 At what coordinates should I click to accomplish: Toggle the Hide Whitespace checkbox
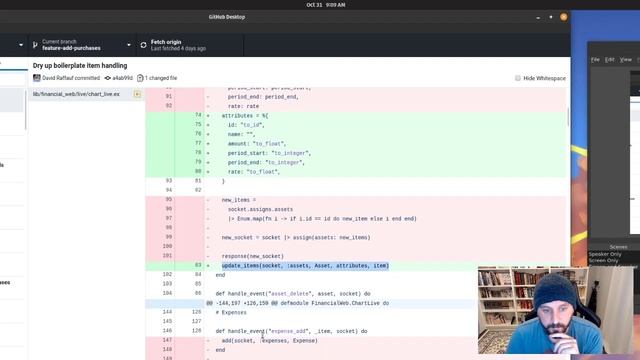coord(518,78)
